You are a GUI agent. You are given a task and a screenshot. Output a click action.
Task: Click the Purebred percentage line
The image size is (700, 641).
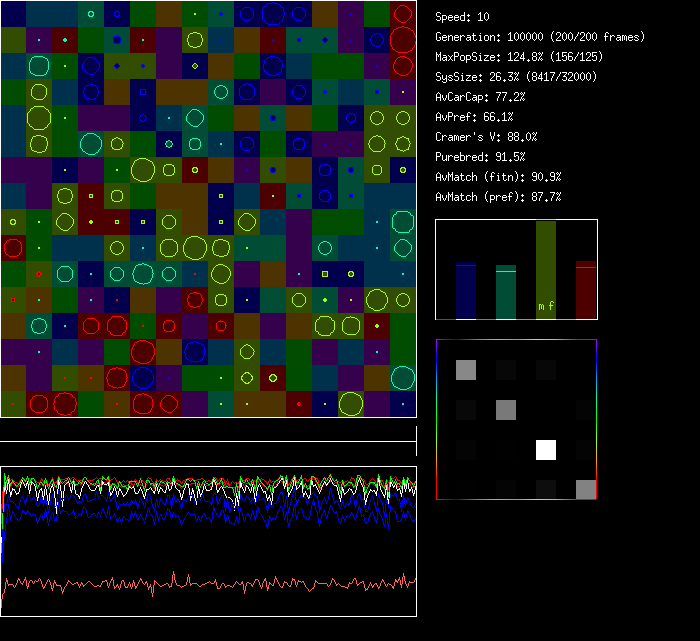point(481,157)
